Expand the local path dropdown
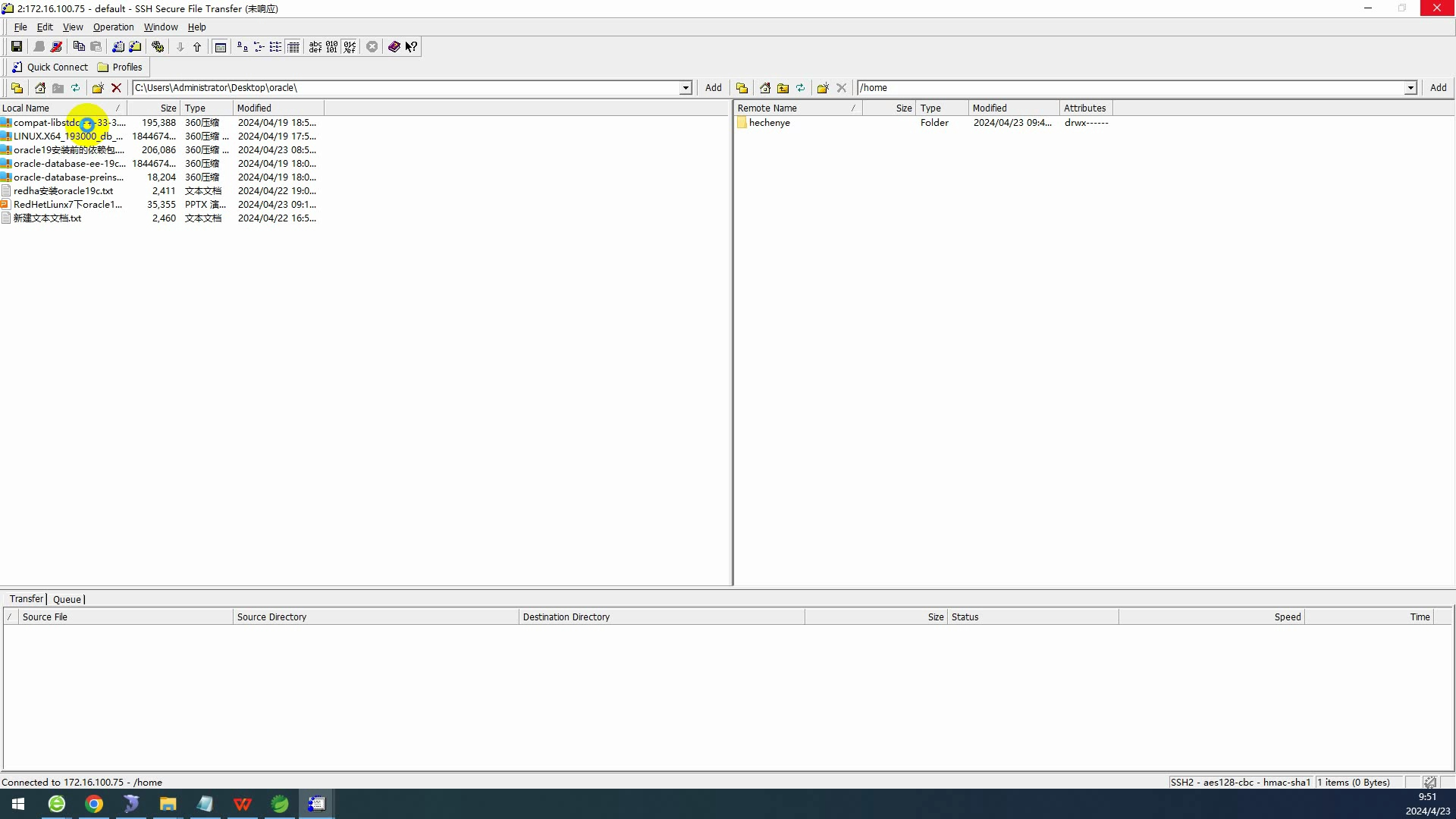This screenshot has height=819, width=1456. pos(686,88)
